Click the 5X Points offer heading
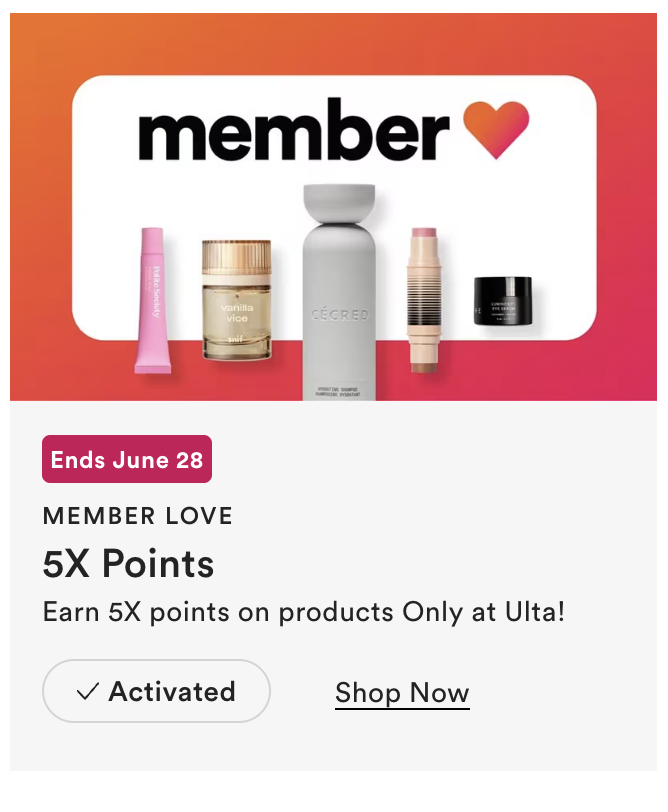The height and width of the screenshot is (812, 668). [x=128, y=563]
